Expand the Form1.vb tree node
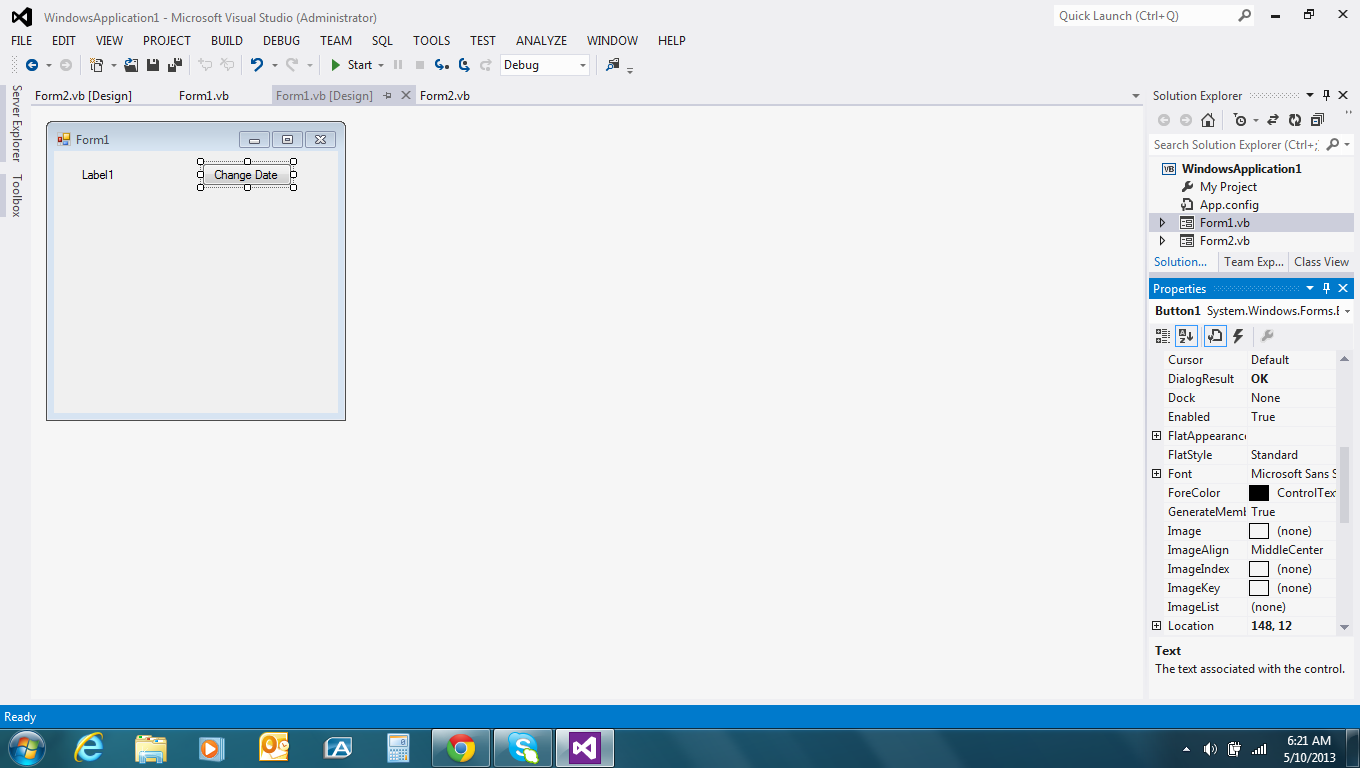Screen dimensions: 1360x768 1162,223
